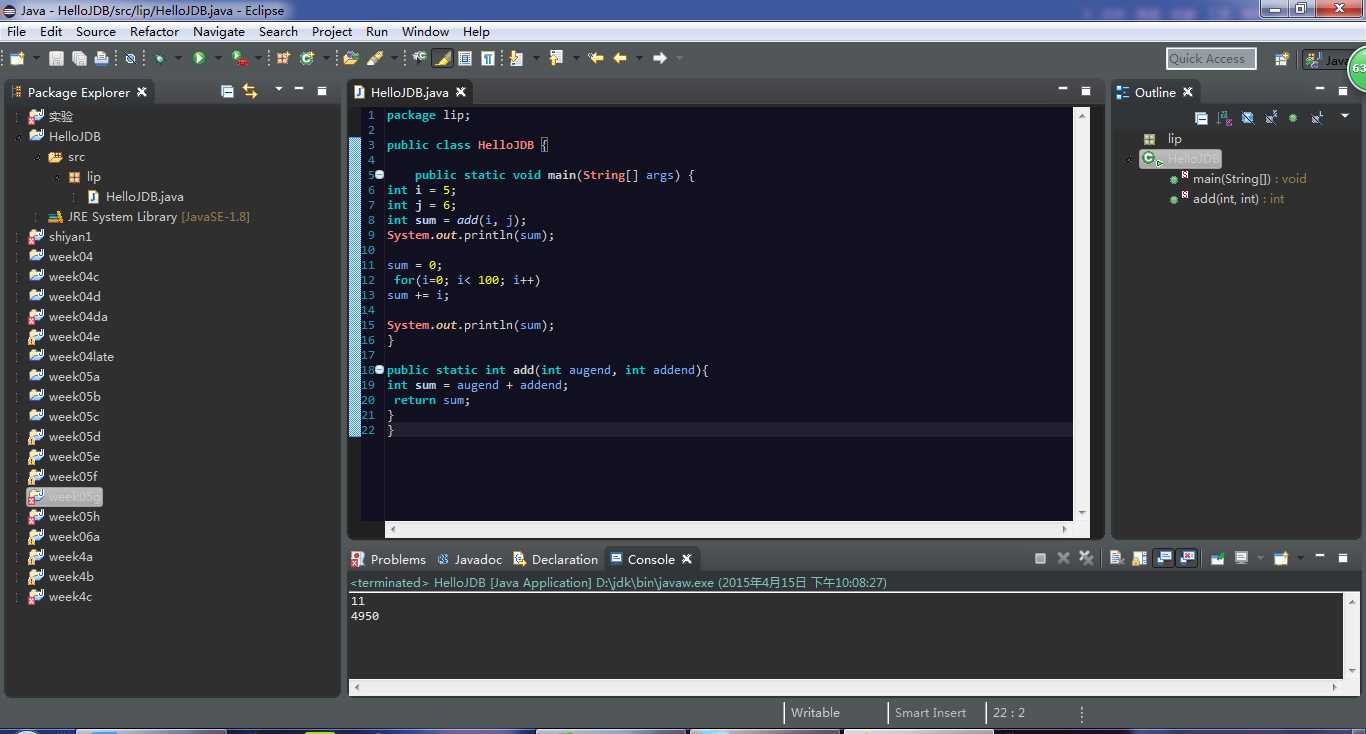Viewport: 1366px width, 734px height.
Task: Click the Open Console icon
Action: click(x=1281, y=558)
